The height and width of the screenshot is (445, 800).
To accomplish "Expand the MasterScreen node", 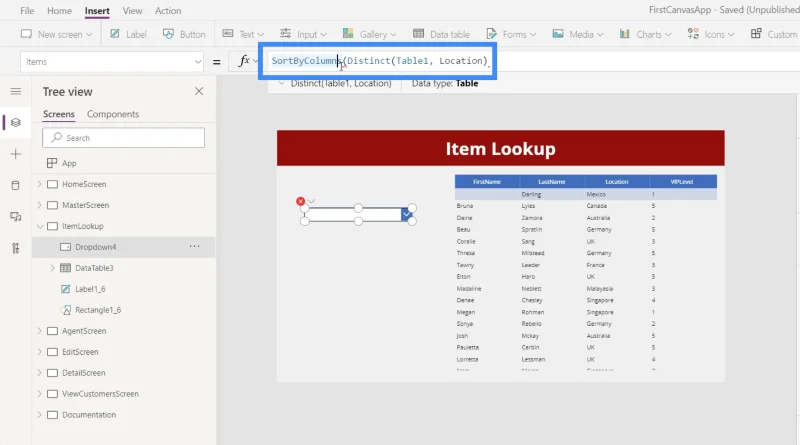I will pyautogui.click(x=39, y=205).
